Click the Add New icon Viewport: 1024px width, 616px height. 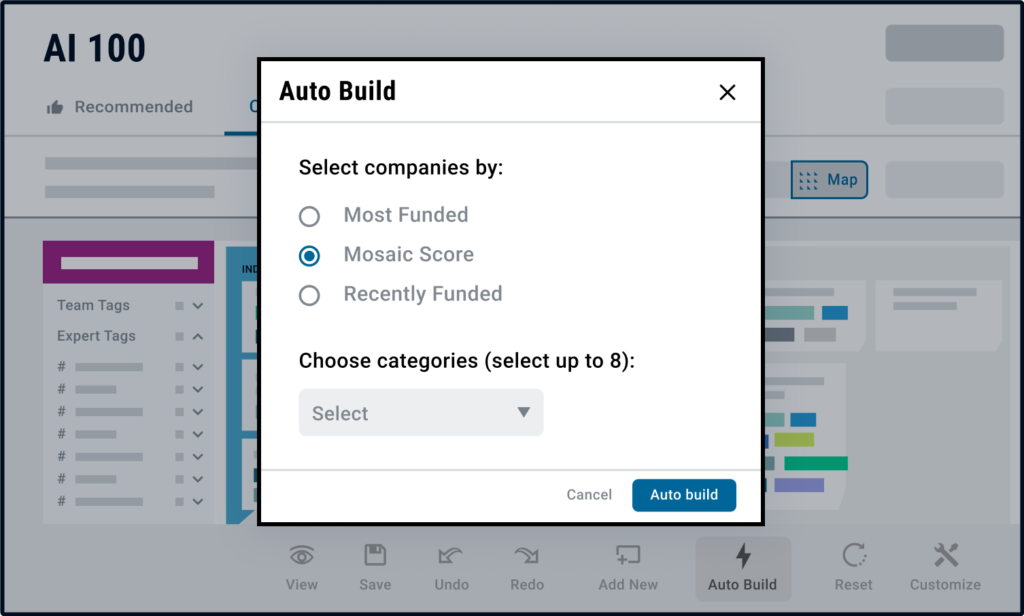tap(628, 555)
